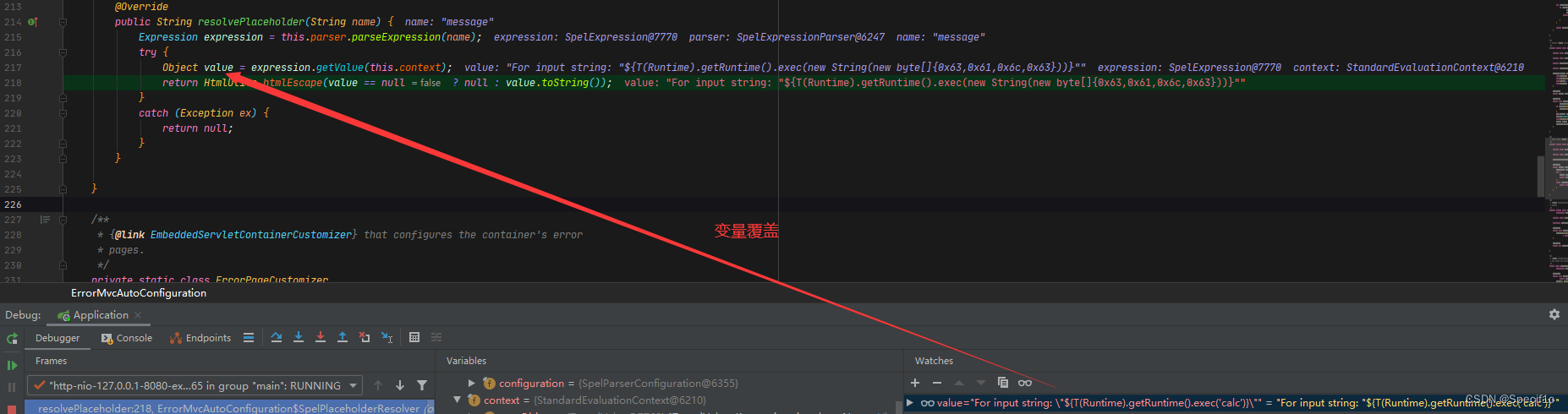
Task: Click duplicate watch copy icon
Action: click(1003, 383)
